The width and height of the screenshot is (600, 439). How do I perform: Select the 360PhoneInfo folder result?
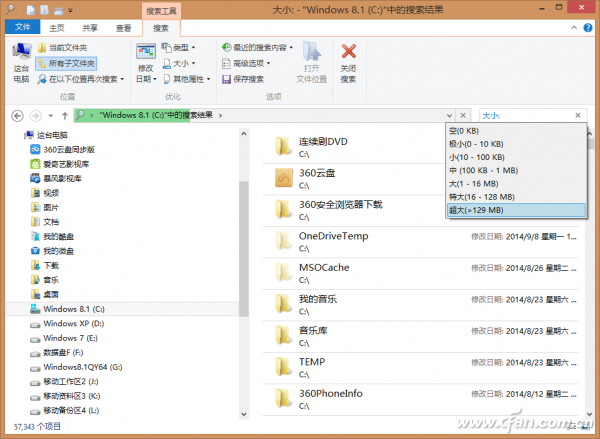[420, 399]
